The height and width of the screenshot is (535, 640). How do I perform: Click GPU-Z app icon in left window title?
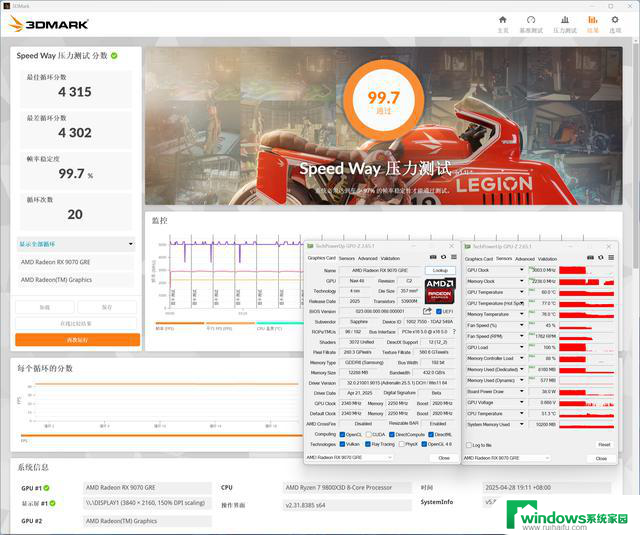310,246
